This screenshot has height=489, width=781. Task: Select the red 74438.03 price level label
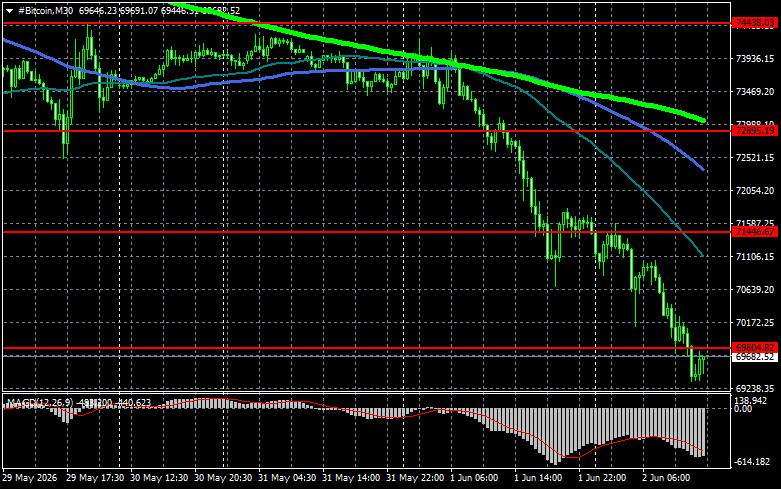coord(755,22)
